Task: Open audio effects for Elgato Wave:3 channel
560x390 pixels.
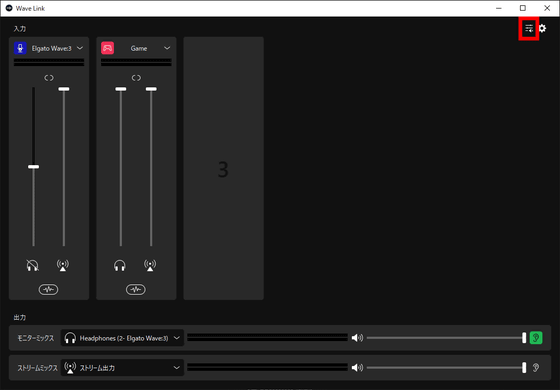Action: click(49, 289)
